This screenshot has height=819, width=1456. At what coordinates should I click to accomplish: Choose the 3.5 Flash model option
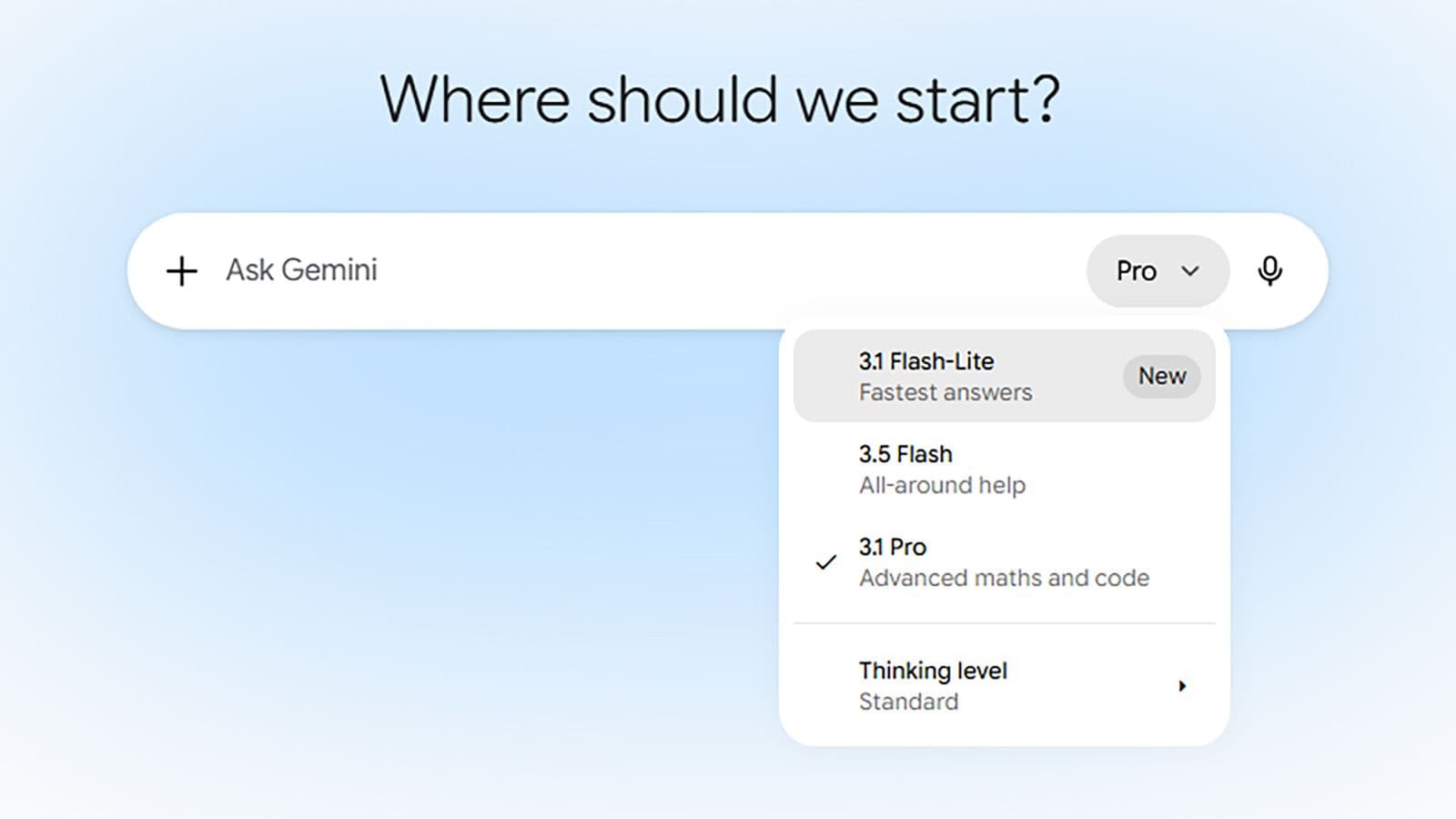point(1005,469)
